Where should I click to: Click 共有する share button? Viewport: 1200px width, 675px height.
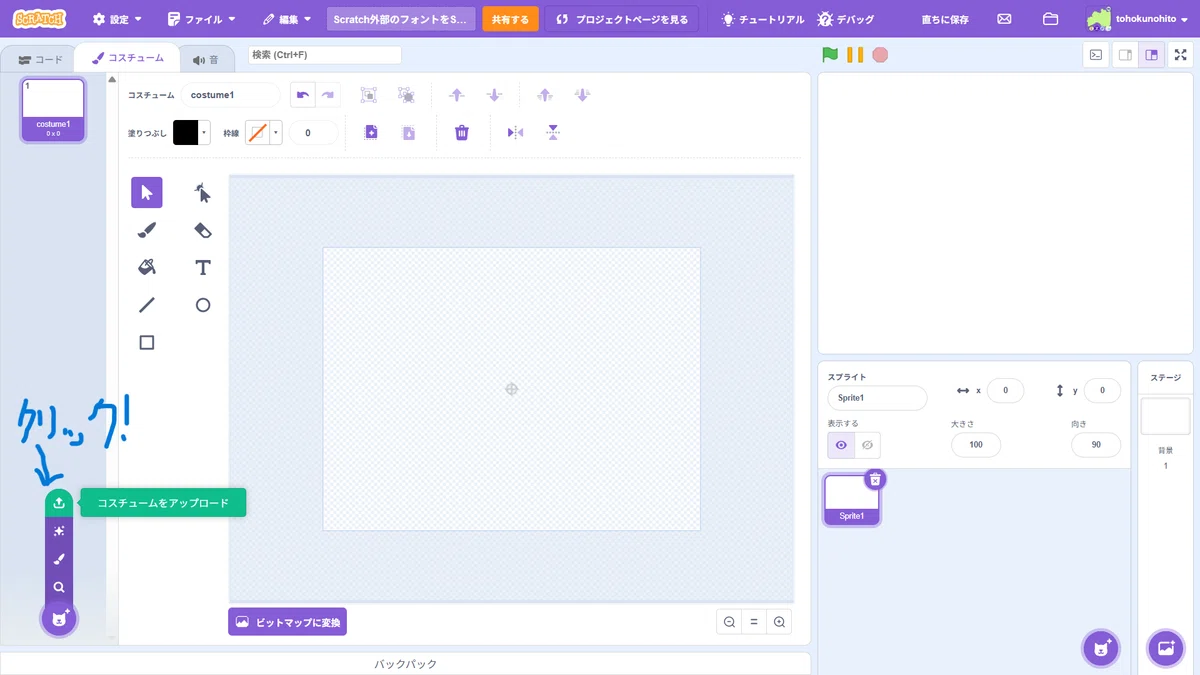pos(510,19)
